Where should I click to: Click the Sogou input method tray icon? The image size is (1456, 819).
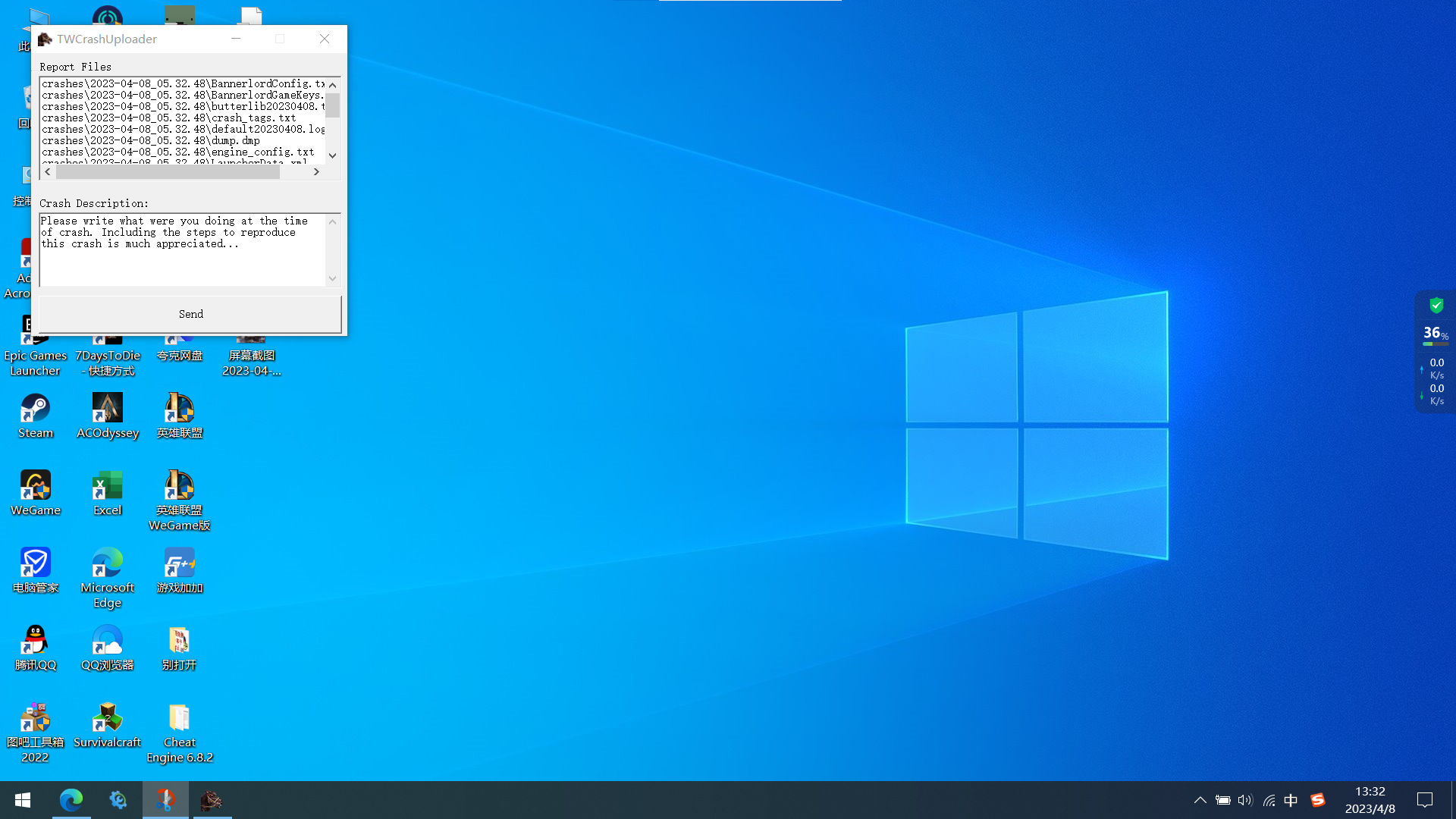coord(1317,800)
